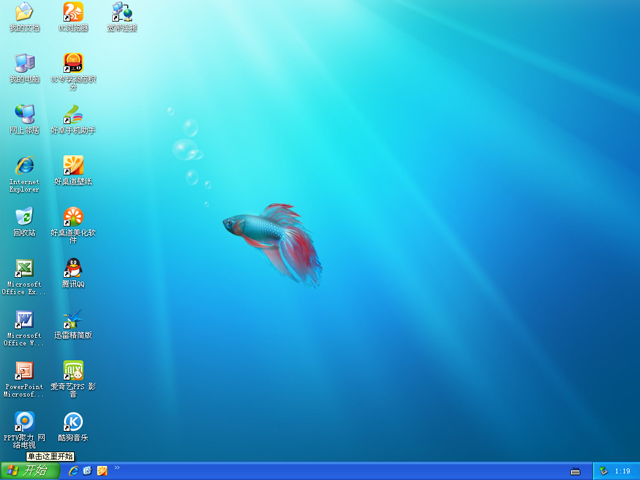Open the Xunlei (Thunder) download shortcut
Viewport: 640px width, 480px height.
tap(73, 320)
